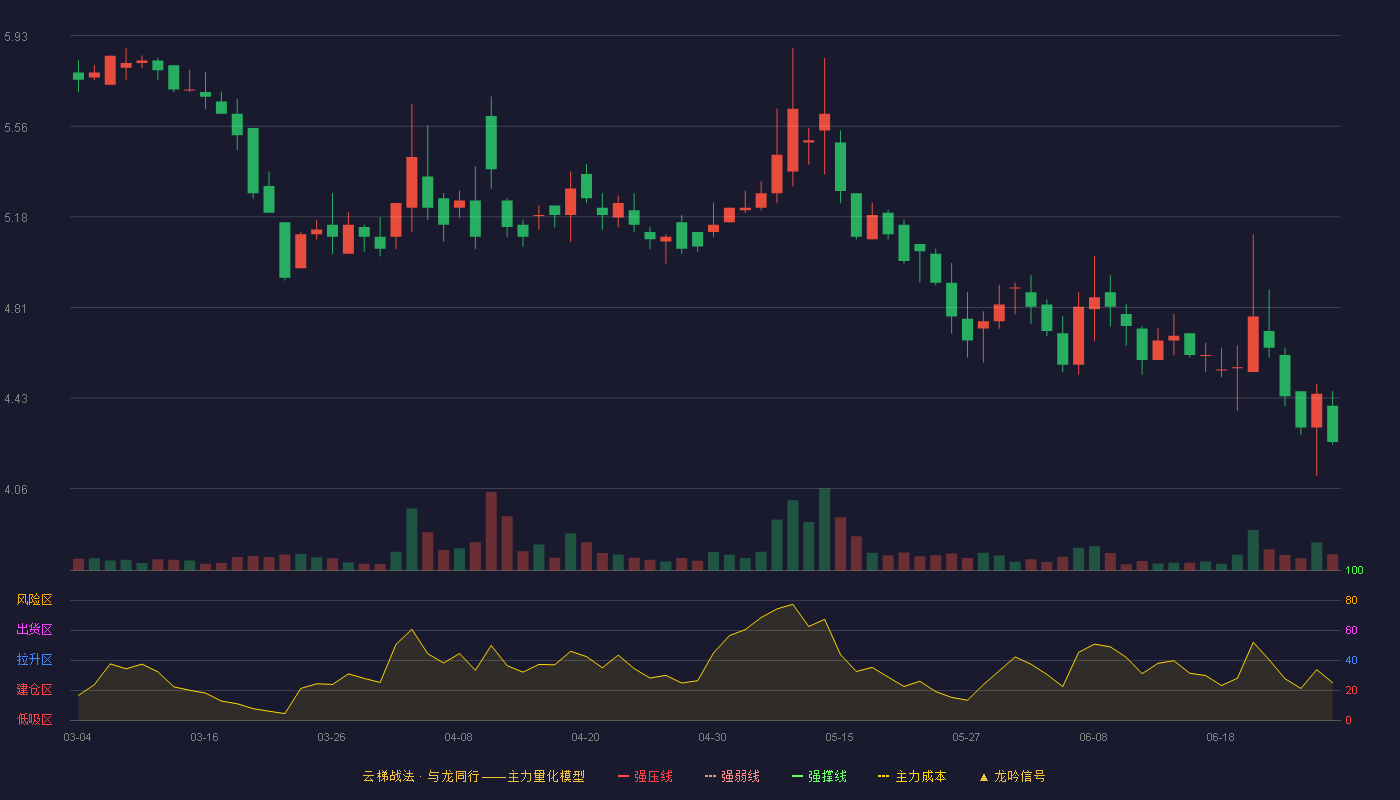Toggle the 强弱线 legend entry
Image resolution: width=1400 pixels, height=800 pixels.
(x=732, y=776)
